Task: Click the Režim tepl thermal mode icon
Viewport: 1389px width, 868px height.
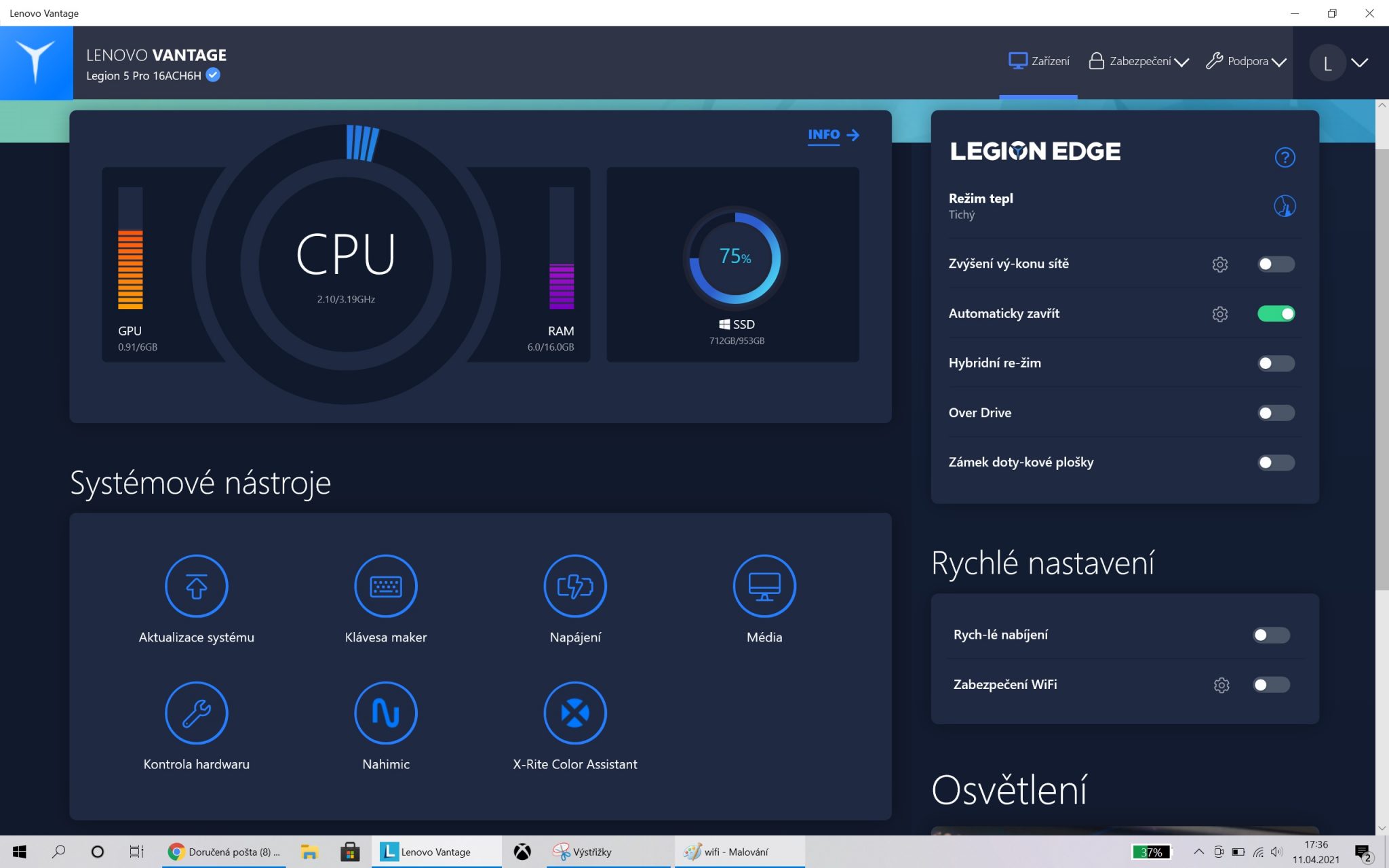Action: click(1285, 206)
